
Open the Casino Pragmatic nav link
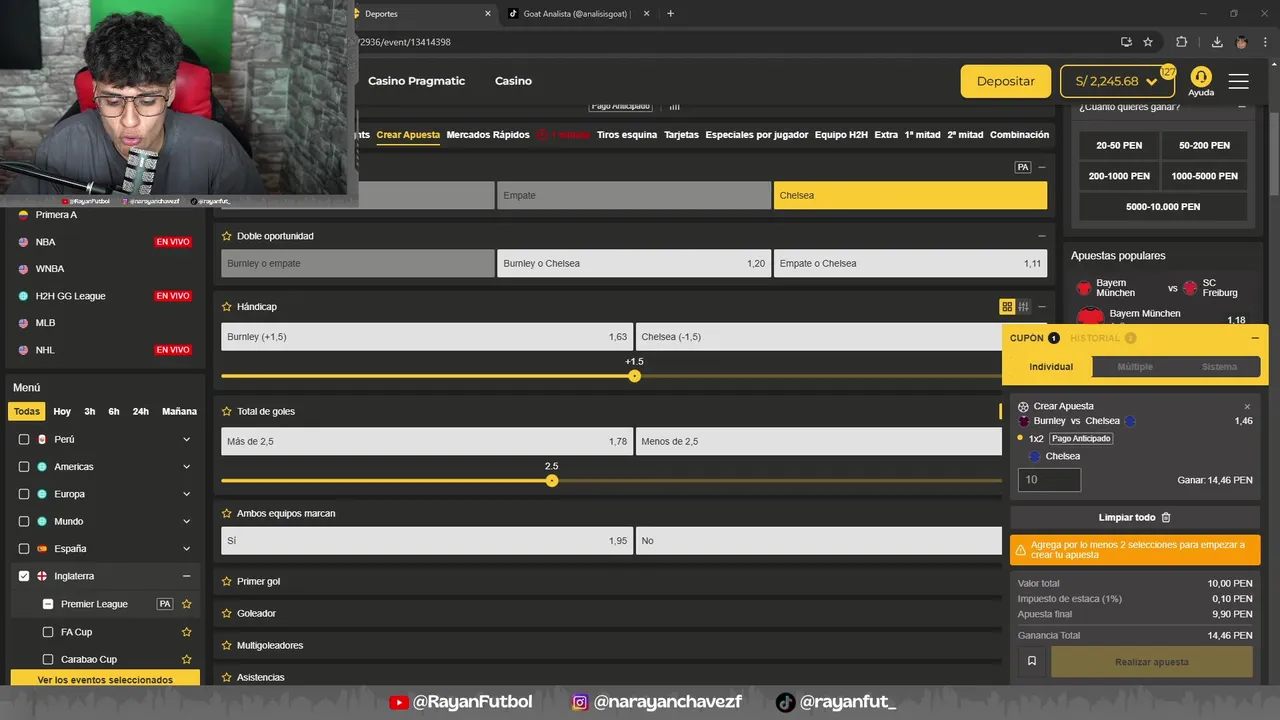[416, 81]
